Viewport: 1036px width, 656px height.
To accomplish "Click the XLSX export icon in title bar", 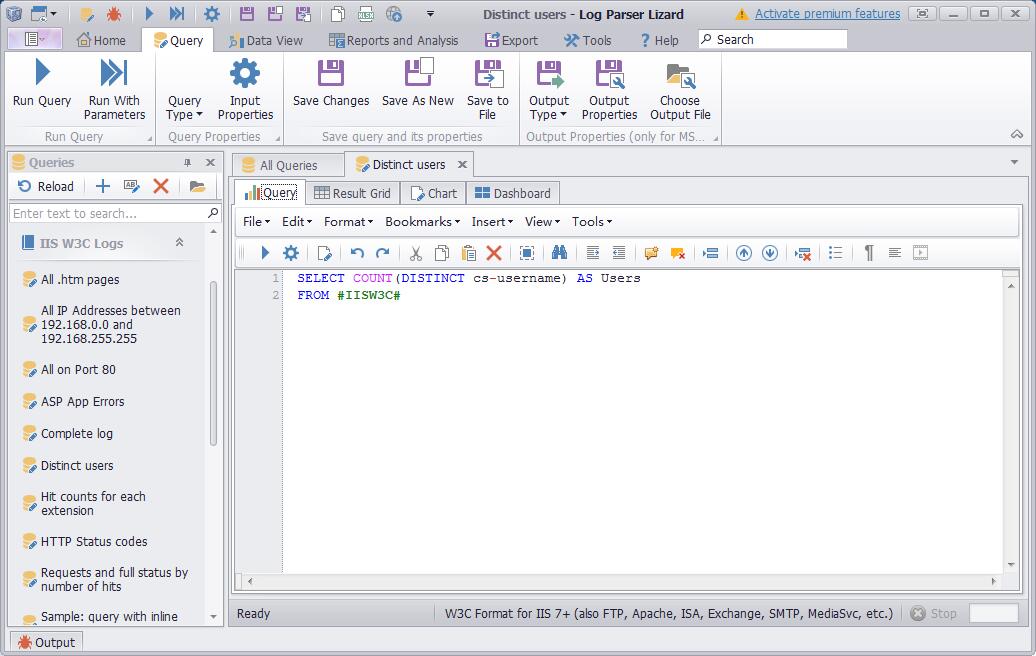I will point(366,14).
